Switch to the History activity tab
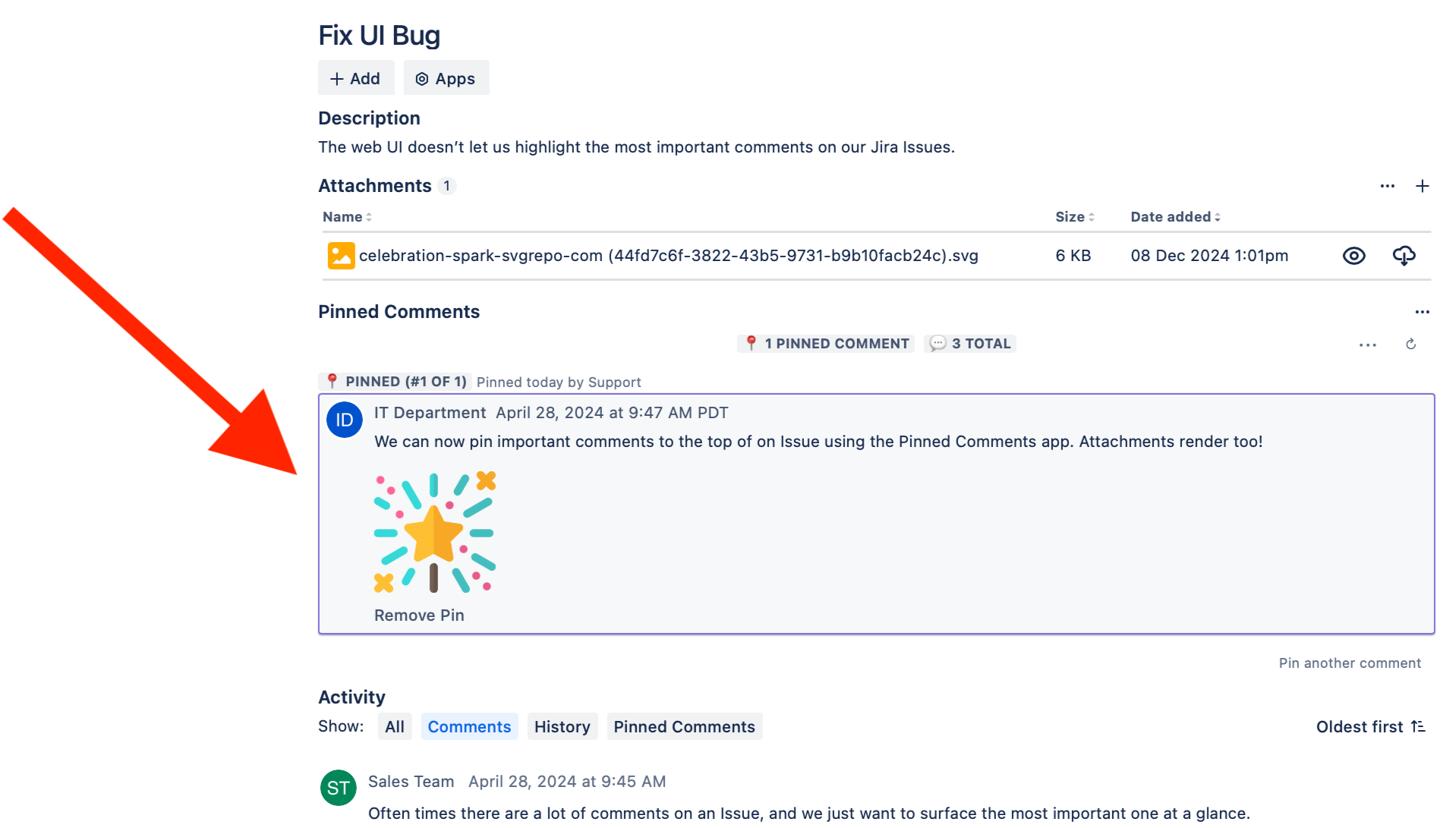Viewport: 1456px width, 828px height. pos(562,726)
